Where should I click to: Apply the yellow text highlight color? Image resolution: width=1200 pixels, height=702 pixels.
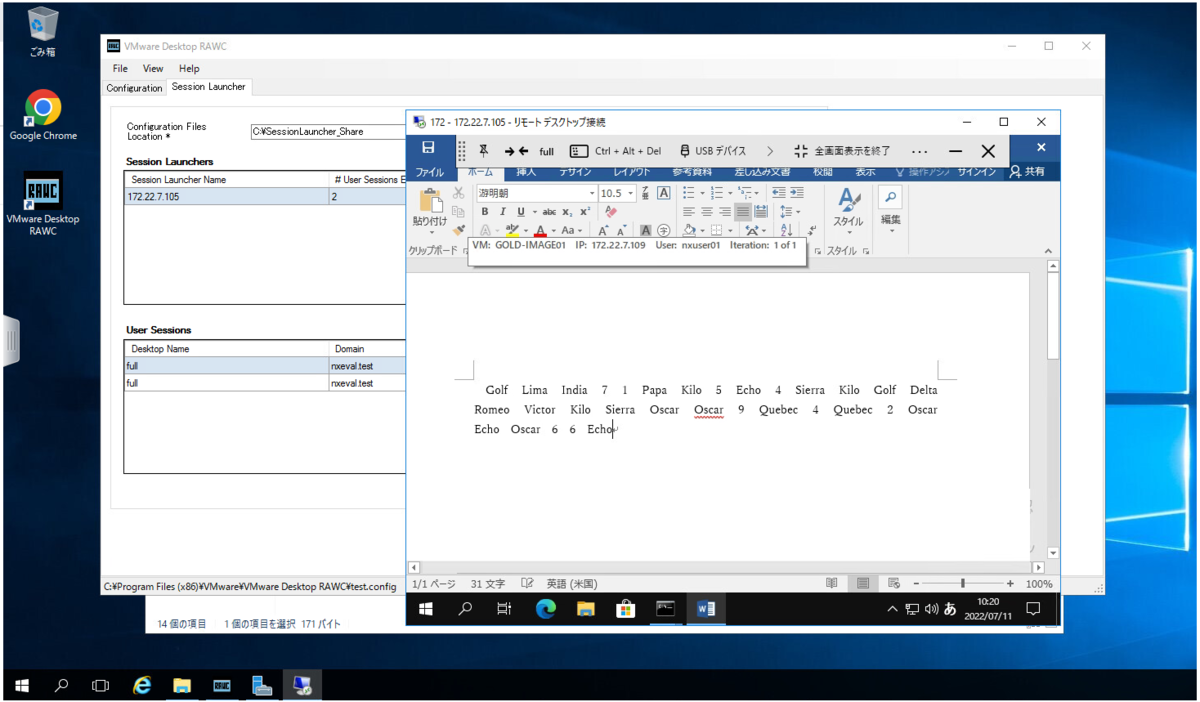point(512,231)
